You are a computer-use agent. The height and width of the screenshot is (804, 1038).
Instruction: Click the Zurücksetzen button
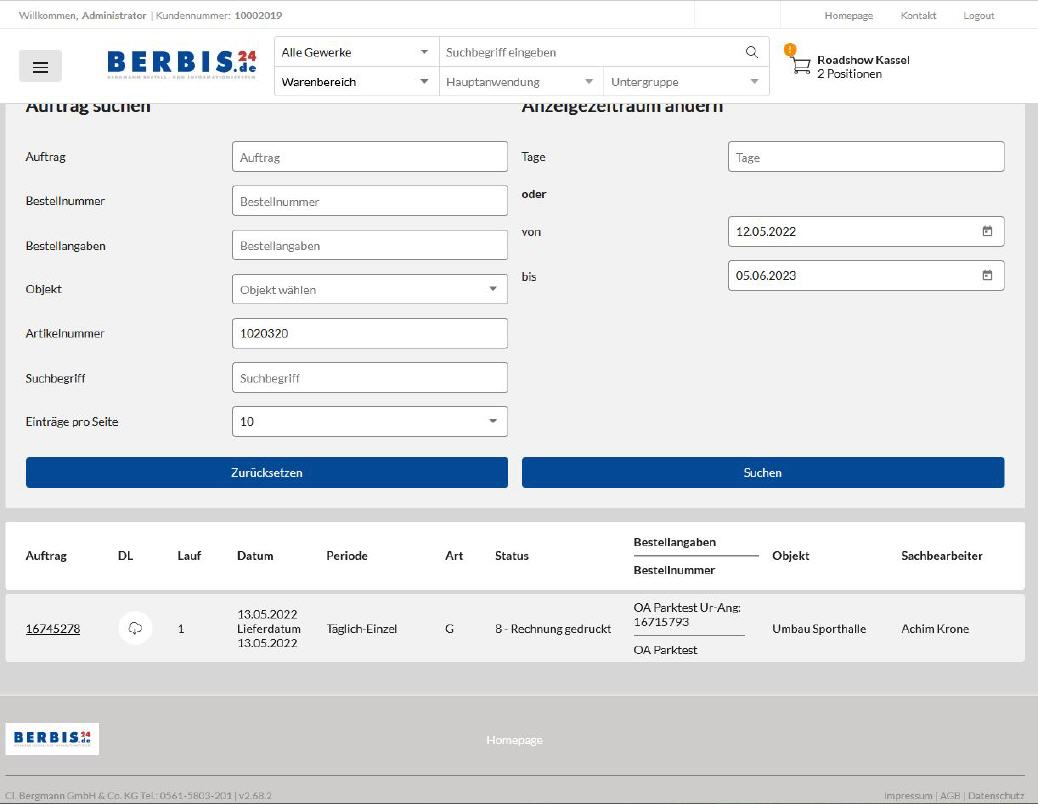[x=267, y=472]
